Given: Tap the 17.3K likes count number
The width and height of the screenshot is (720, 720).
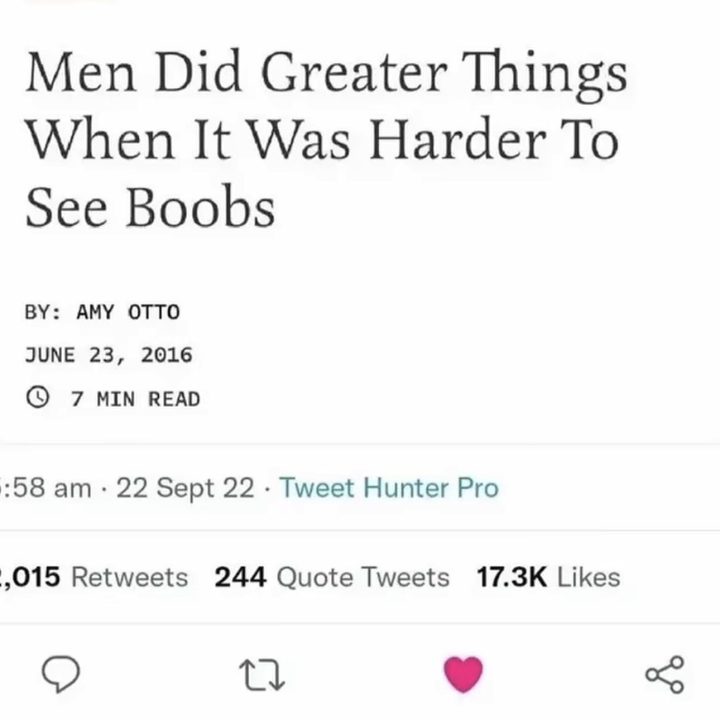Looking at the screenshot, I should coord(512,577).
